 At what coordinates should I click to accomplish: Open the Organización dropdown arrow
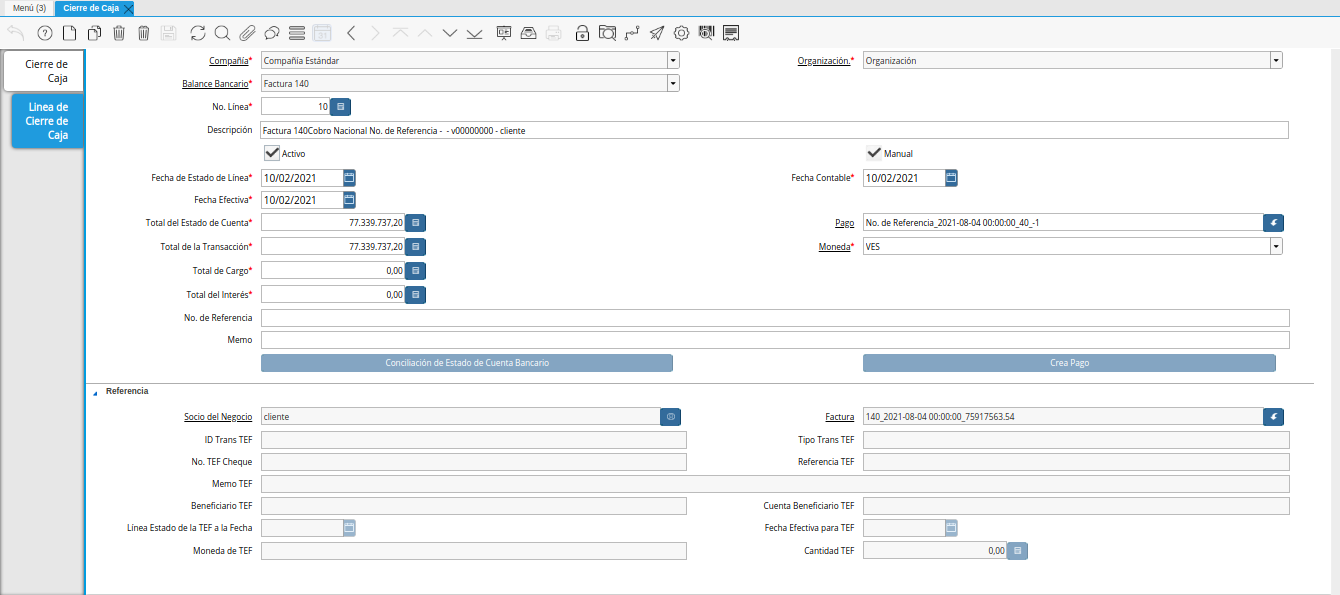[x=1276, y=60]
